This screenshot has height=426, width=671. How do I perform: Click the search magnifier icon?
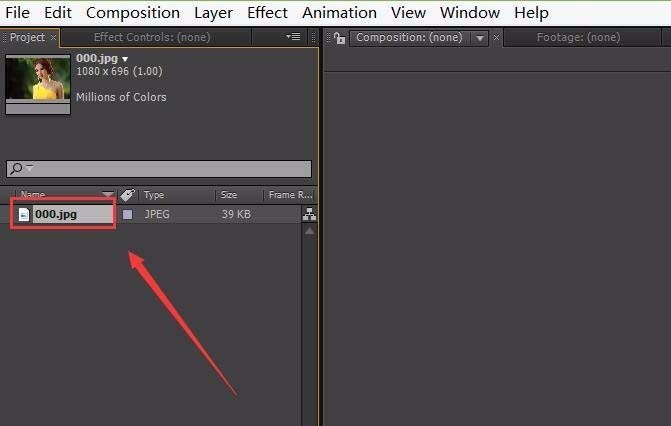tap(16, 168)
